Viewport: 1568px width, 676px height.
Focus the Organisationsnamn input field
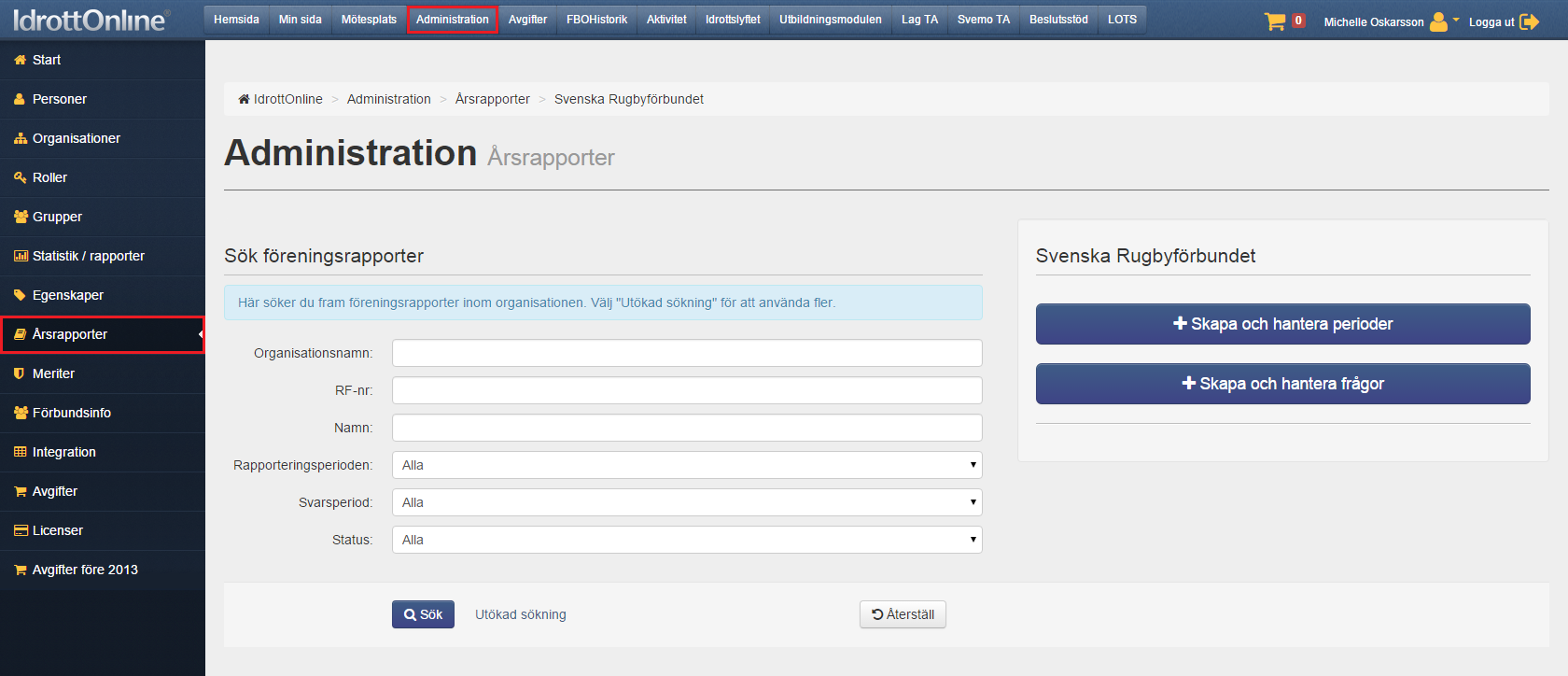tap(687, 353)
